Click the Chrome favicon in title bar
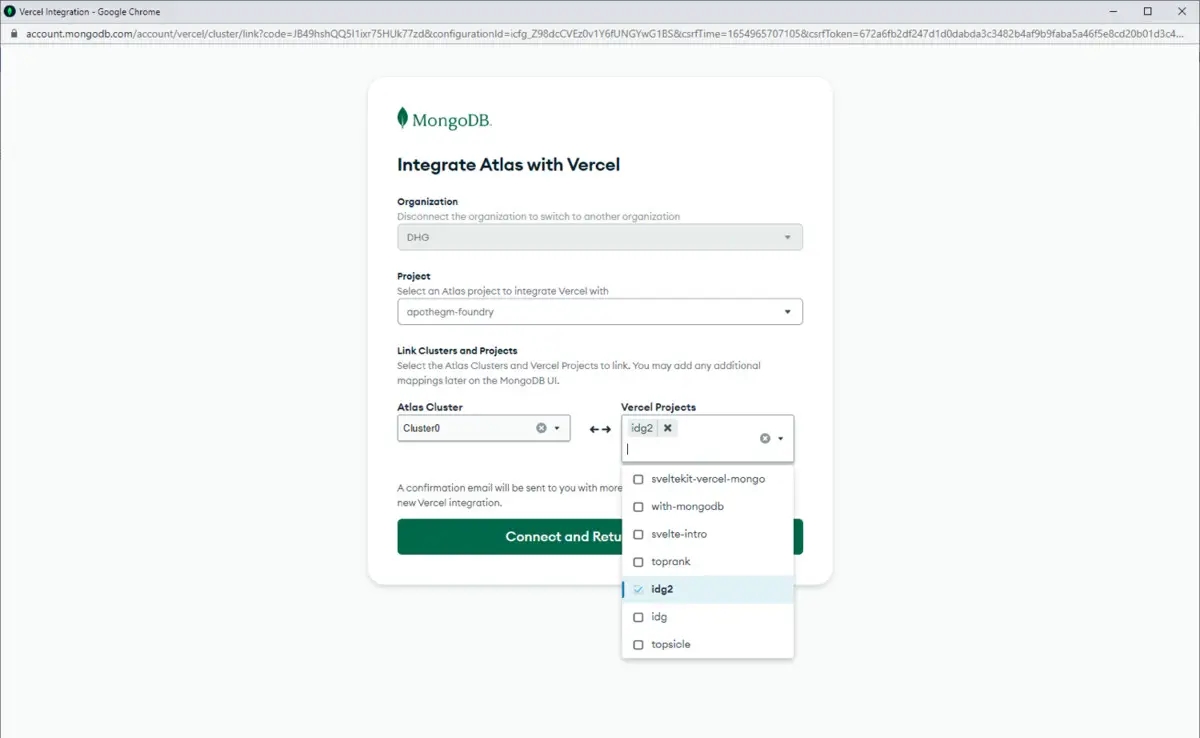Image resolution: width=1200 pixels, height=738 pixels. click(x=10, y=11)
